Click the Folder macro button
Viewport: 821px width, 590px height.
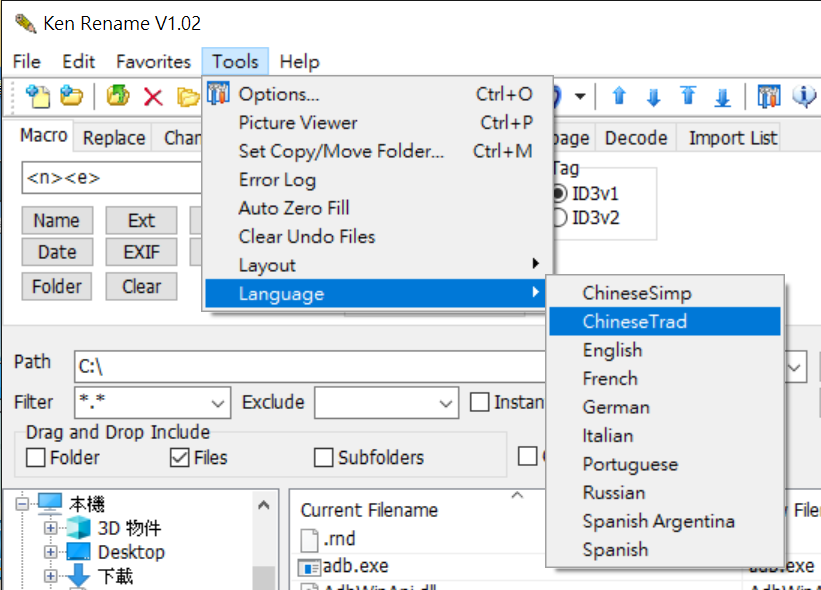click(x=57, y=286)
